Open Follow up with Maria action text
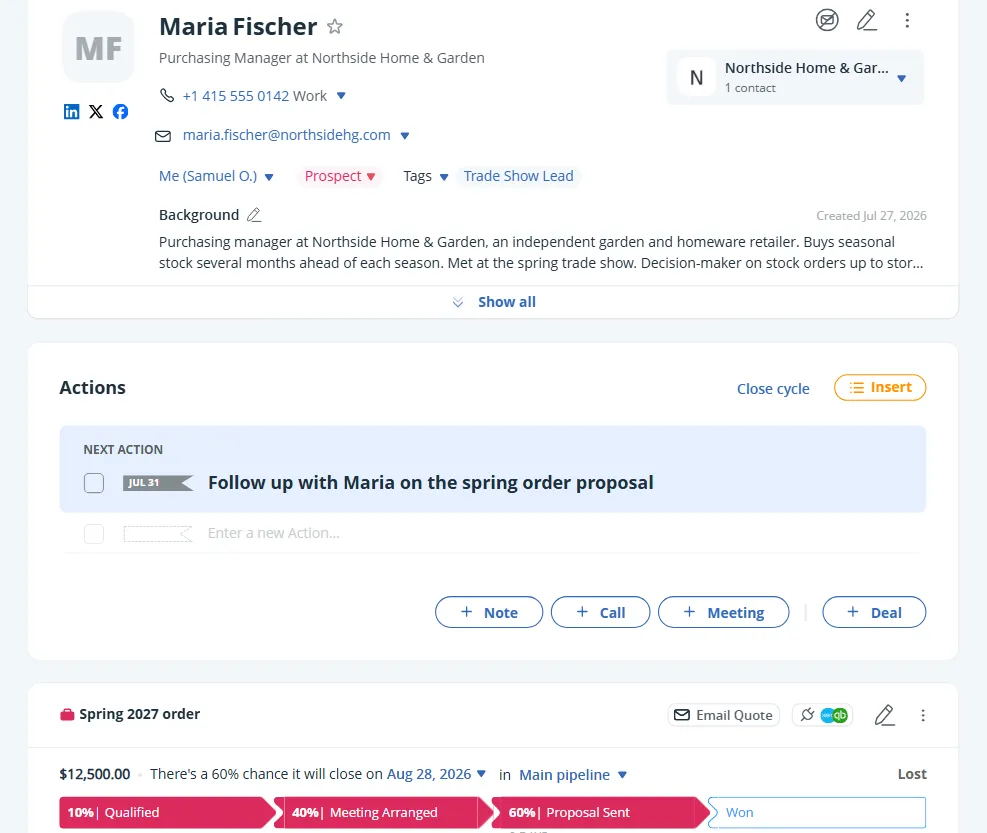The image size is (987, 833). 431,482
